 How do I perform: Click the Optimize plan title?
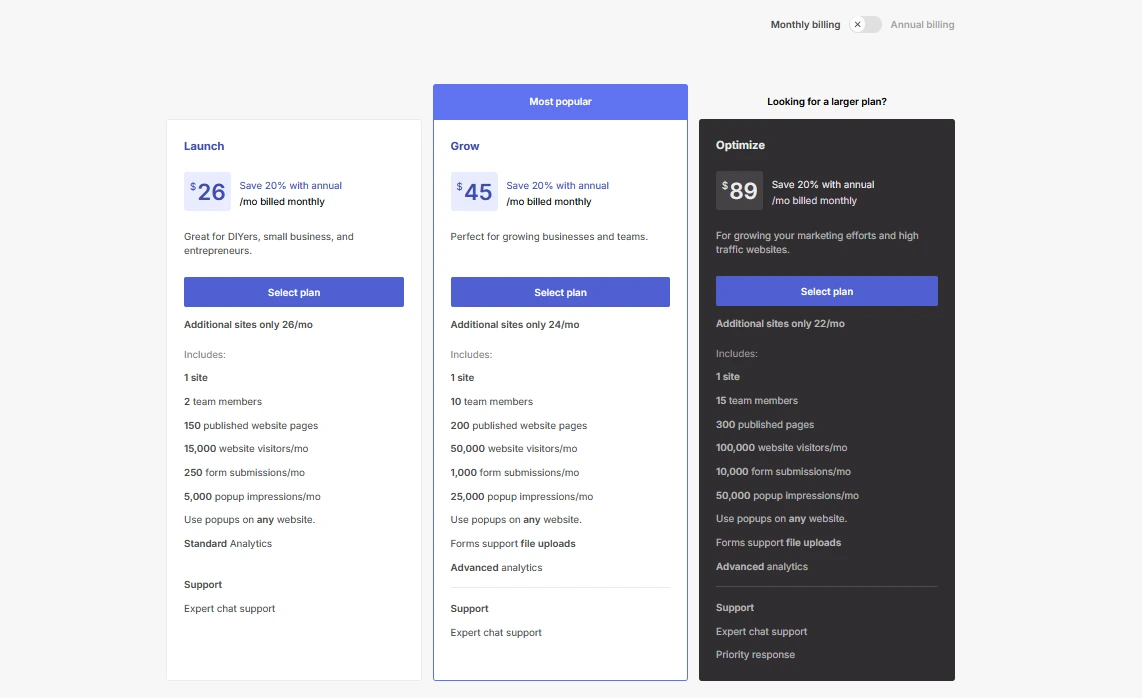[740, 145]
